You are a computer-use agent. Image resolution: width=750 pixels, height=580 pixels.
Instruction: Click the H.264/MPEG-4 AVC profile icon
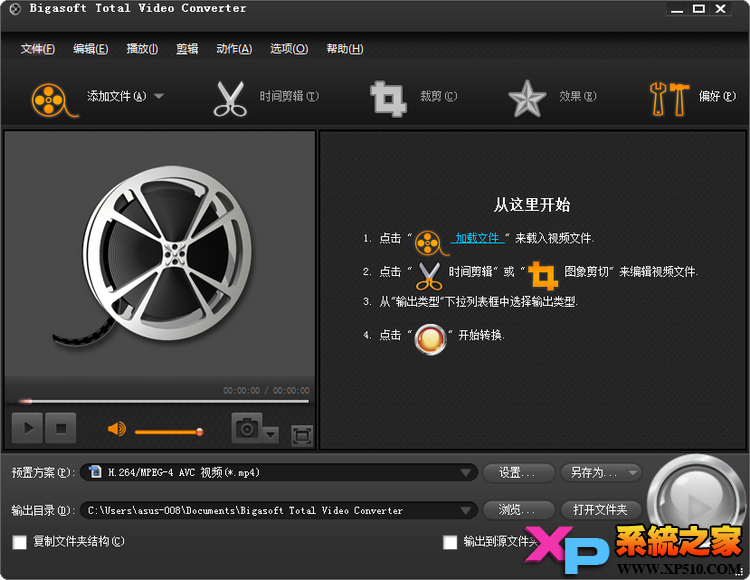click(x=96, y=472)
